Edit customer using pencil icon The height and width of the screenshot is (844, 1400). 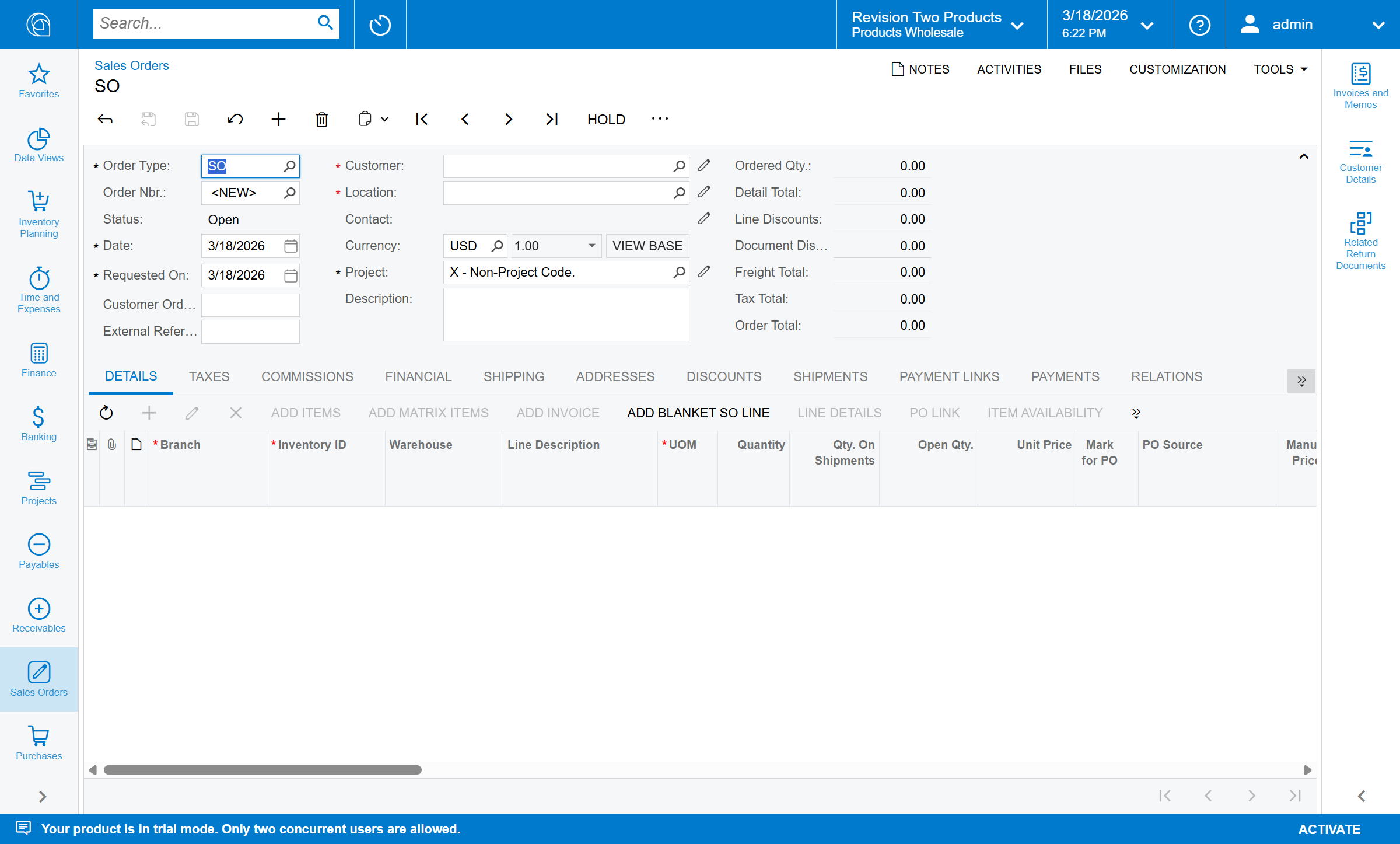pyautogui.click(x=704, y=166)
